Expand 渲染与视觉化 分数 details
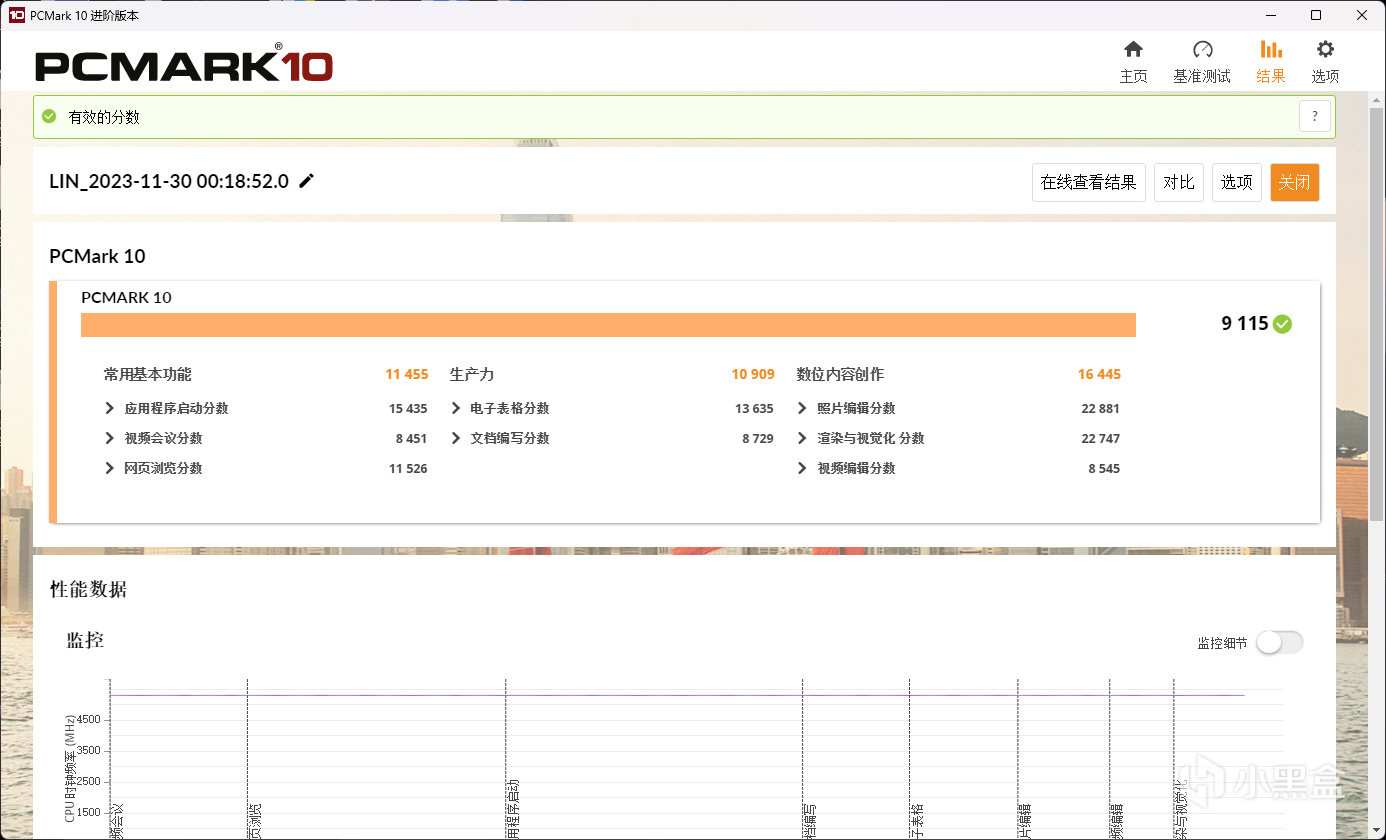The width and height of the screenshot is (1386, 840). click(x=802, y=438)
